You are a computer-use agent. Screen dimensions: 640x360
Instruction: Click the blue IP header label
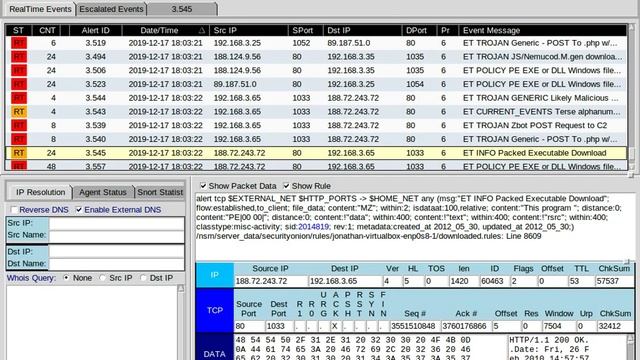pos(214,275)
